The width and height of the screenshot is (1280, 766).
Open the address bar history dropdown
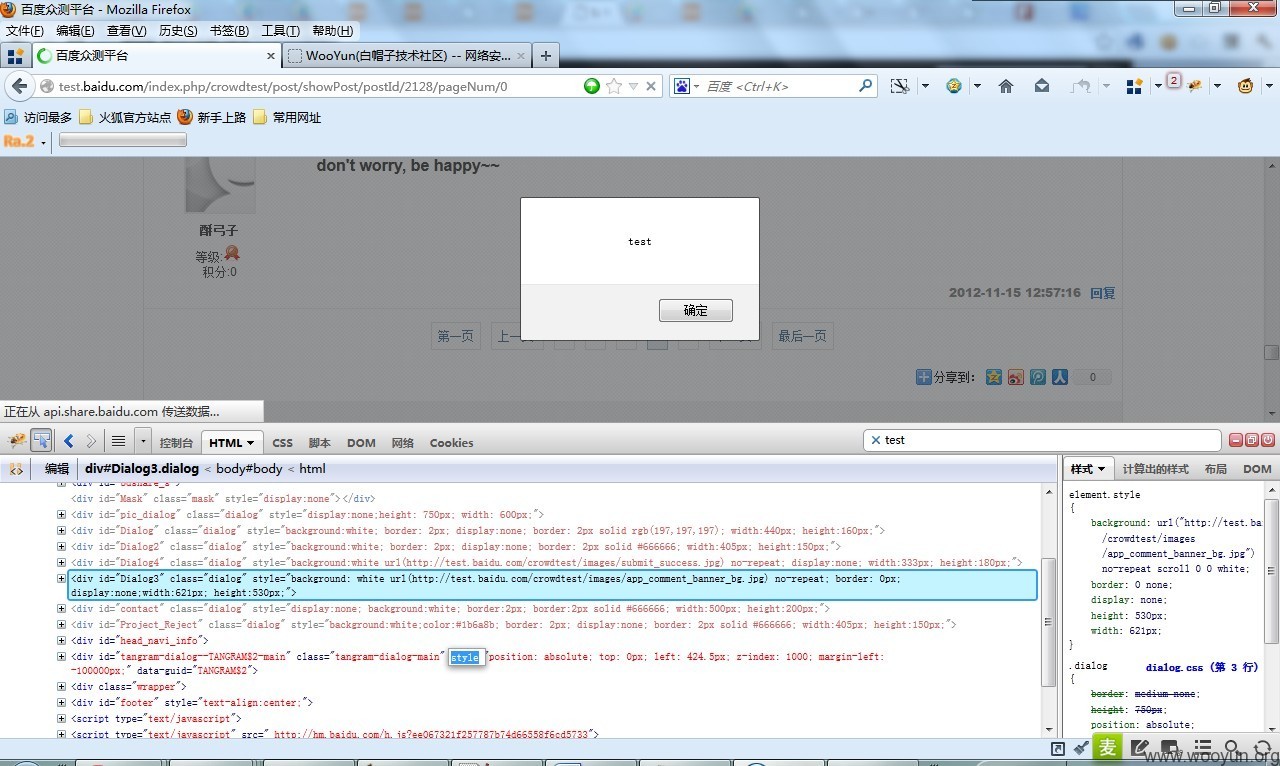[633, 87]
